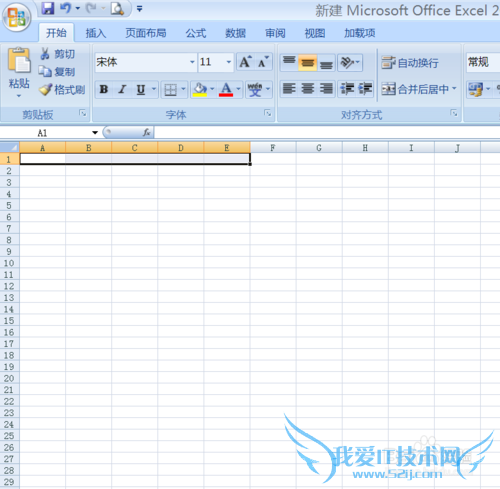Center text horizontally
This screenshot has width=500, height=489.
[307, 89]
